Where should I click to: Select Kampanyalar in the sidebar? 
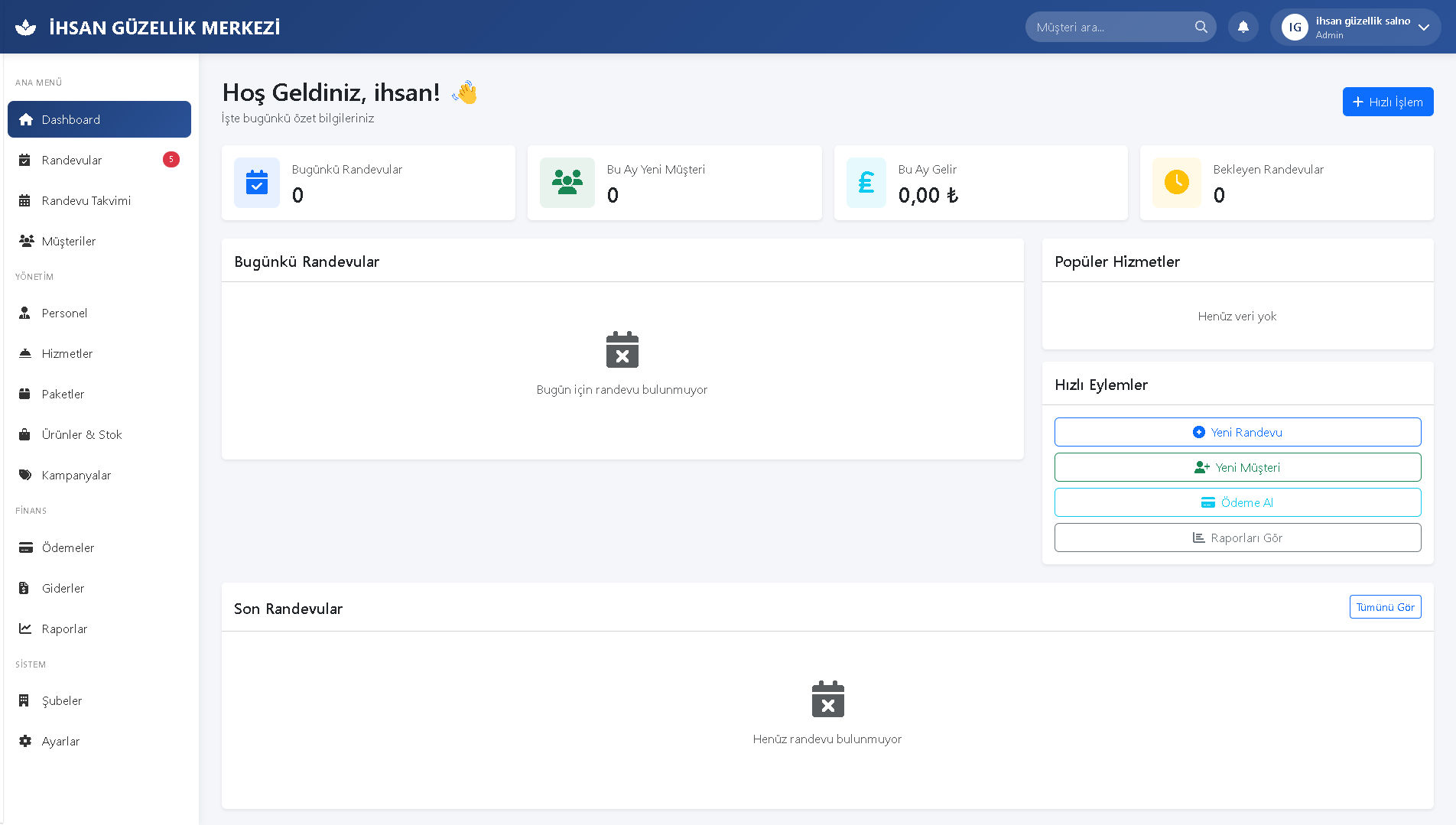76,475
